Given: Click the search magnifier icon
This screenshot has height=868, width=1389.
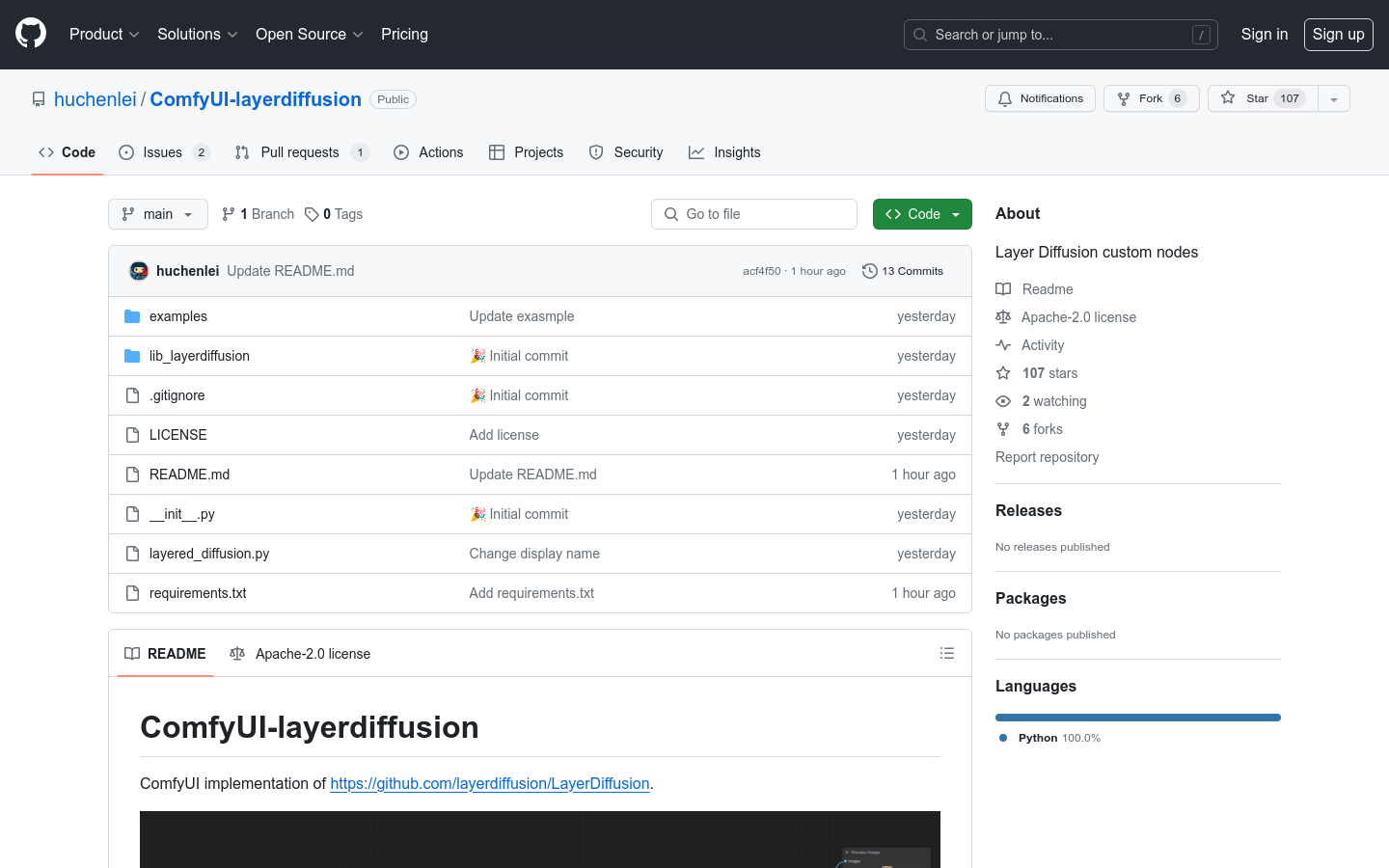Looking at the screenshot, I should click(x=919, y=34).
